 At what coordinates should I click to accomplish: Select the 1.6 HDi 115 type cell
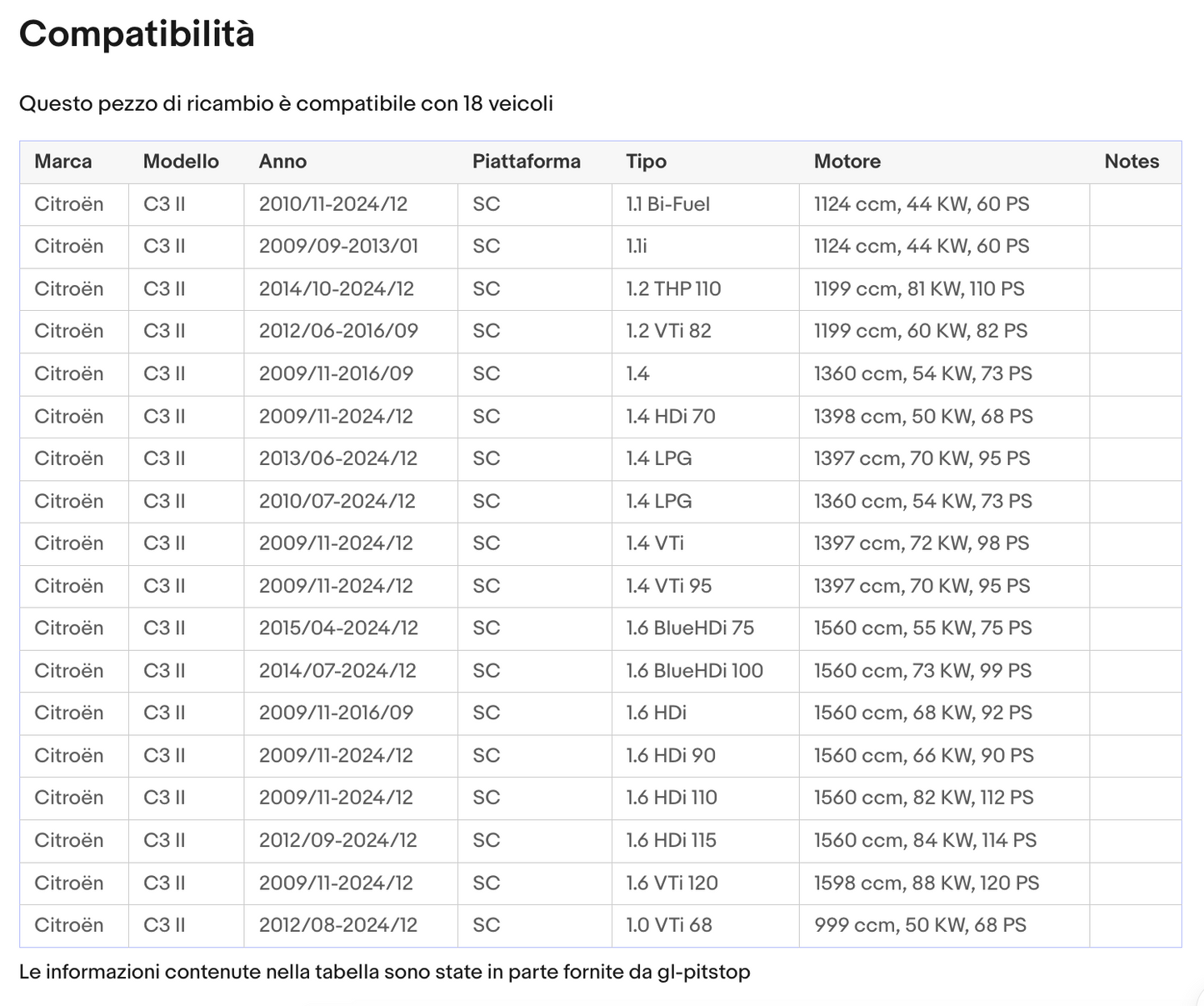point(671,840)
